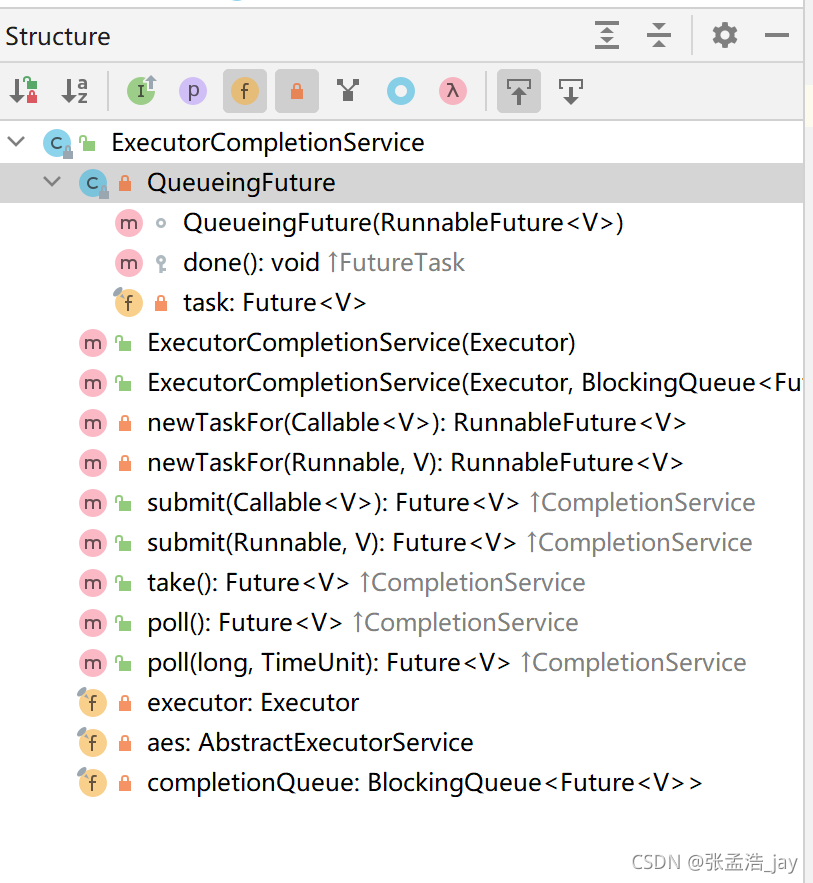Select the QueueingFuture(RunnableFuture<V>) constructor
Screen dimensions: 813x883
pos(403,223)
